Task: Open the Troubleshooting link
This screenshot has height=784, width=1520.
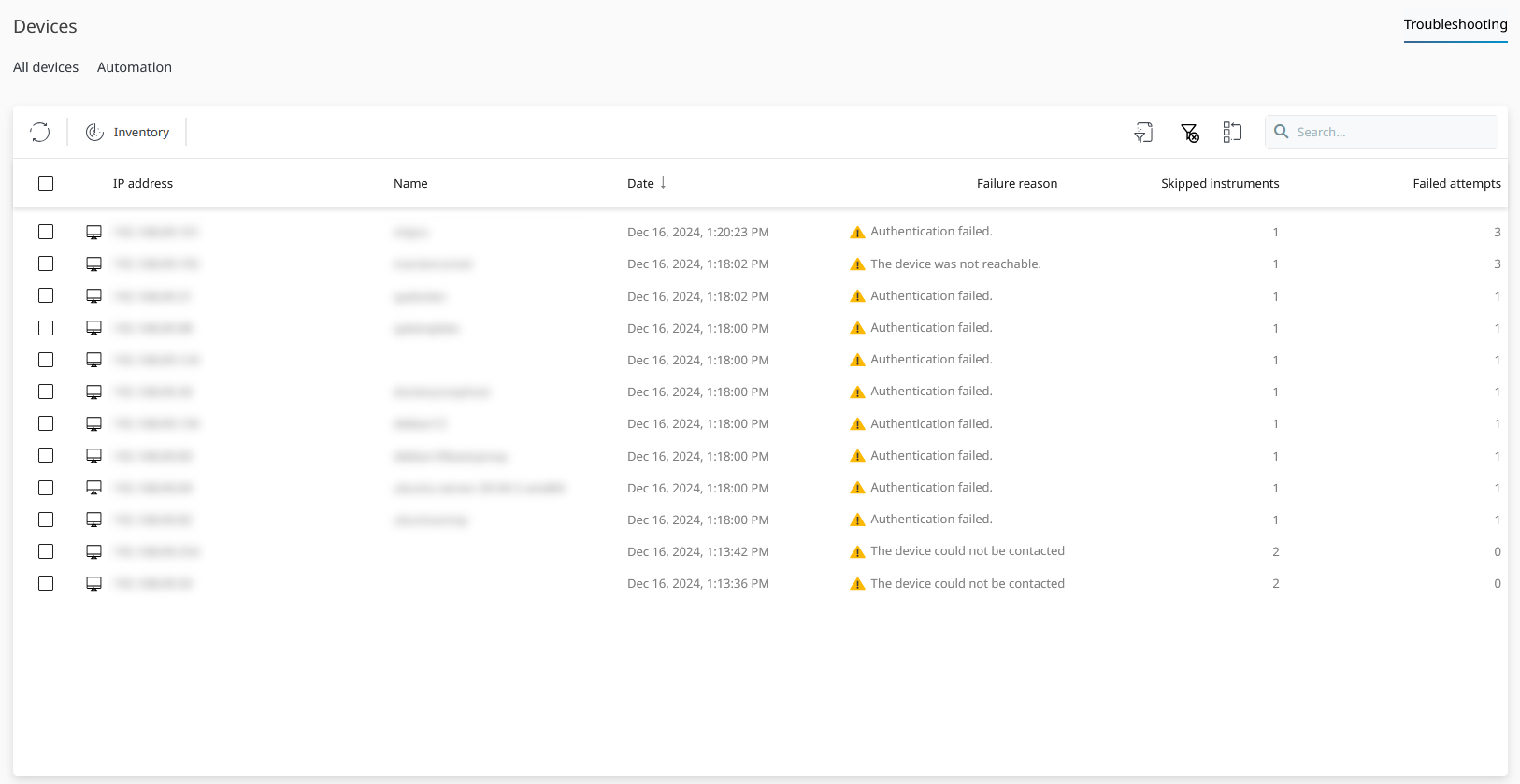Action: [1455, 24]
